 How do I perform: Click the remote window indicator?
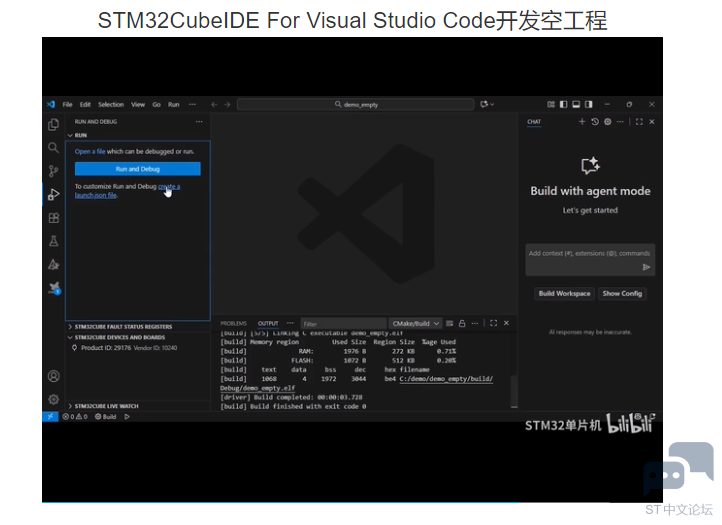50,417
